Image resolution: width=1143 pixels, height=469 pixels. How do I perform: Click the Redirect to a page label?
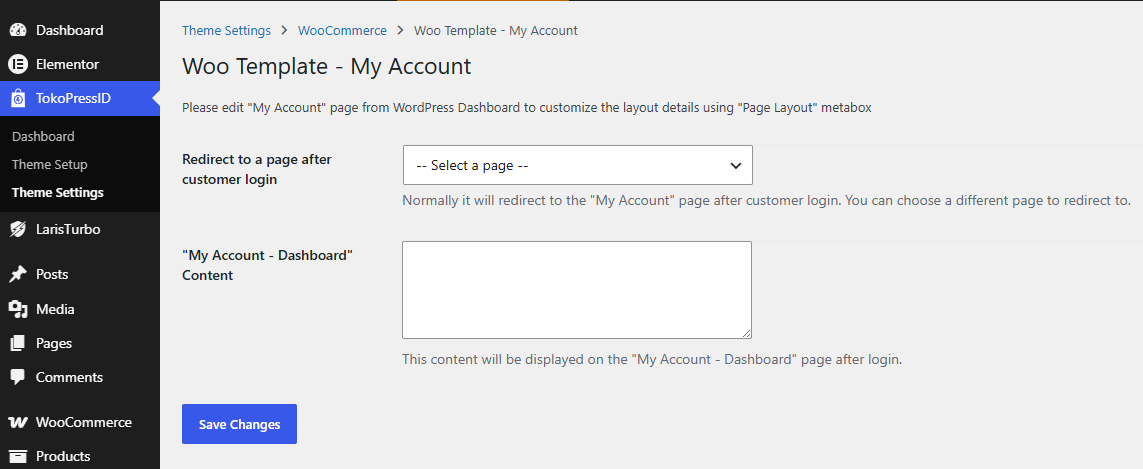pos(257,169)
